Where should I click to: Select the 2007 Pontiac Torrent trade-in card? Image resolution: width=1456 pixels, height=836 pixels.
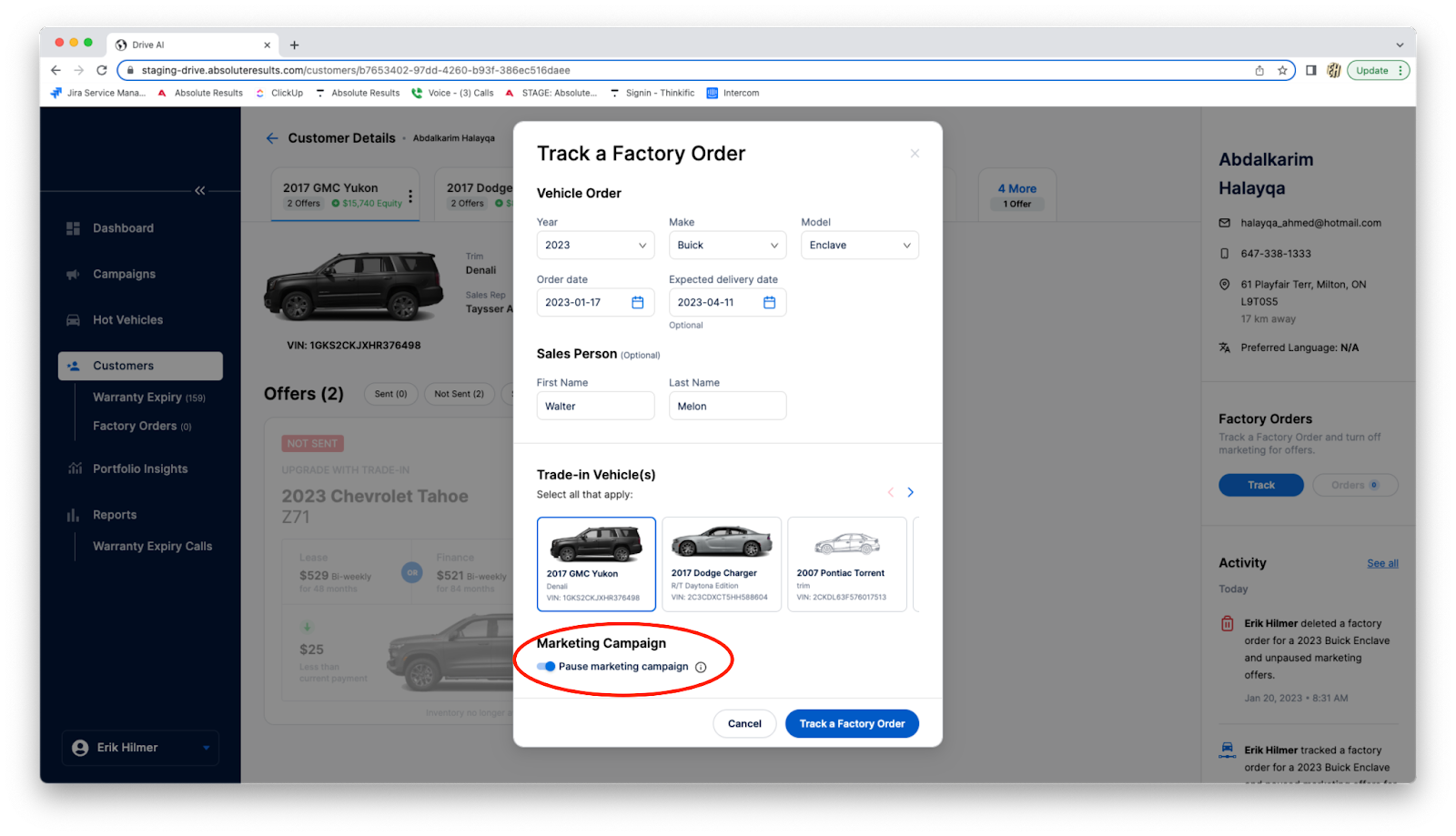click(846, 564)
